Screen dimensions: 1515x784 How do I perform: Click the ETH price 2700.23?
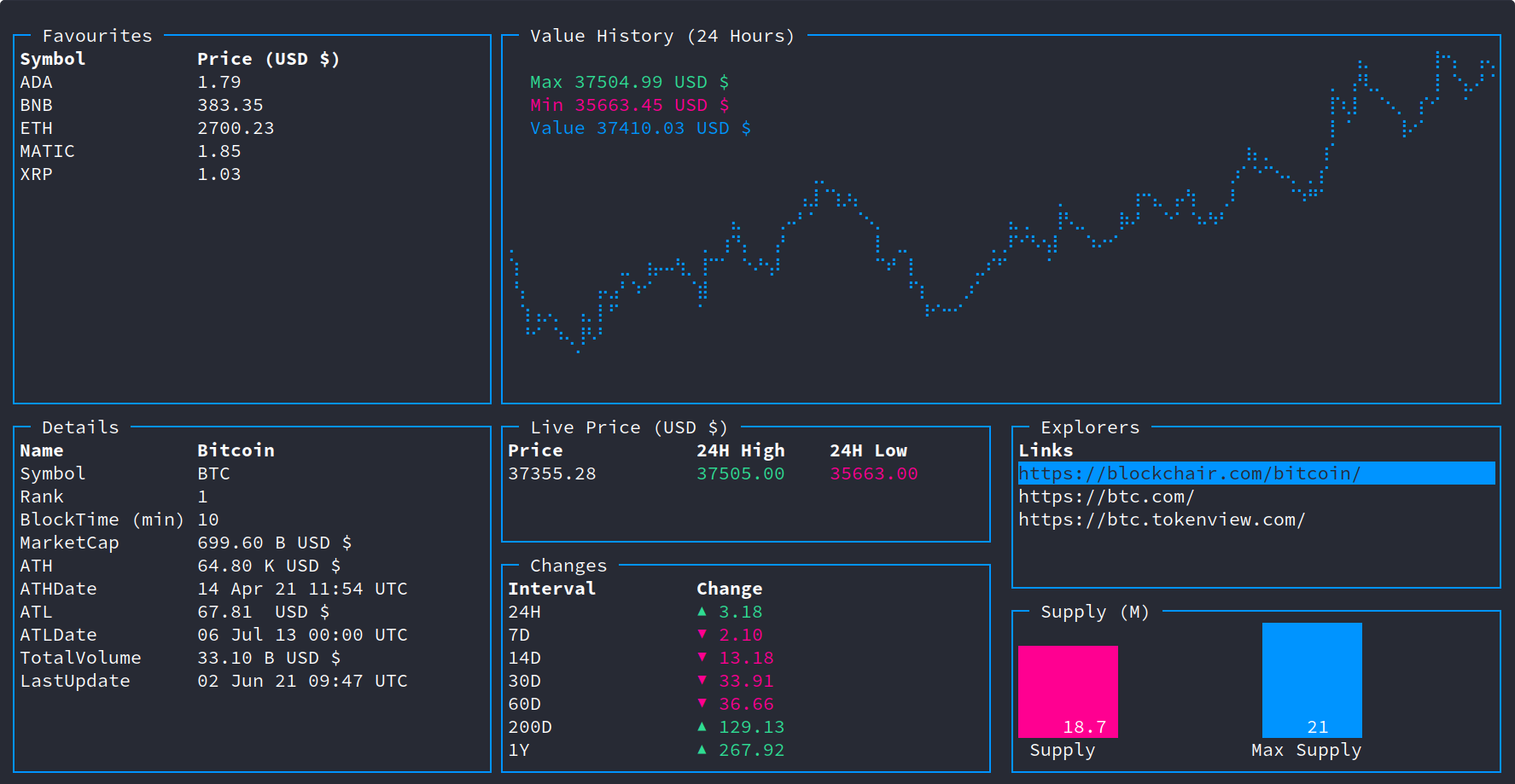(236, 128)
